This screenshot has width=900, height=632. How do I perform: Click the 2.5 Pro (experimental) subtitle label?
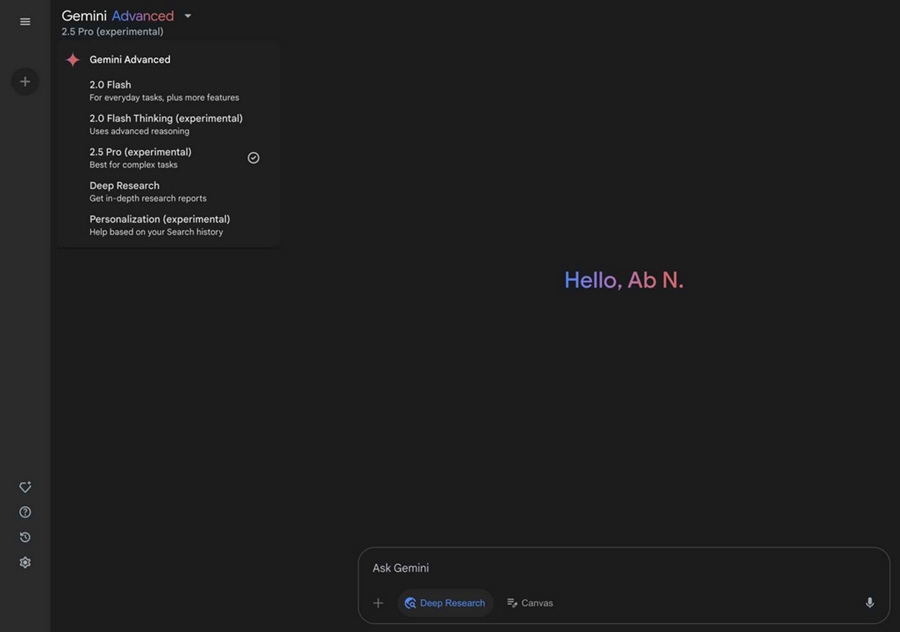[112, 32]
